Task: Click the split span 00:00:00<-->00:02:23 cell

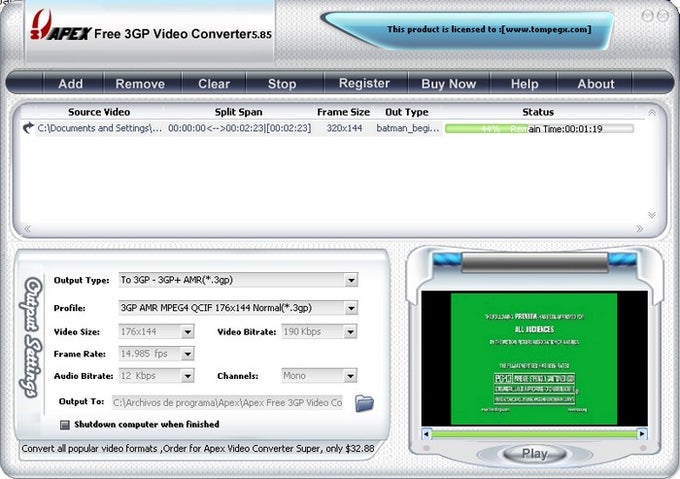Action: [239, 128]
